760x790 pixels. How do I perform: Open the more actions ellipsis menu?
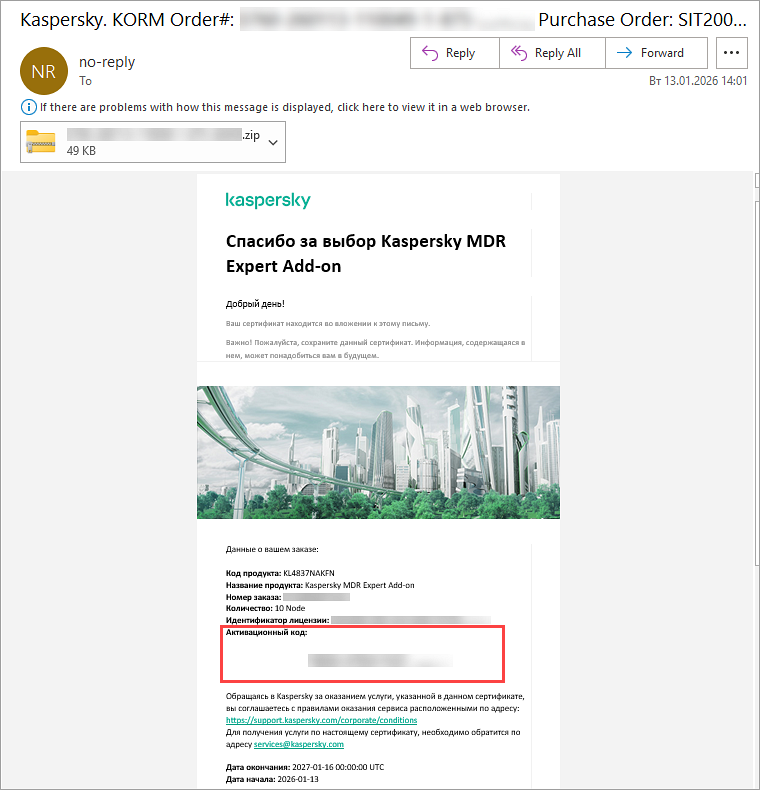(731, 53)
